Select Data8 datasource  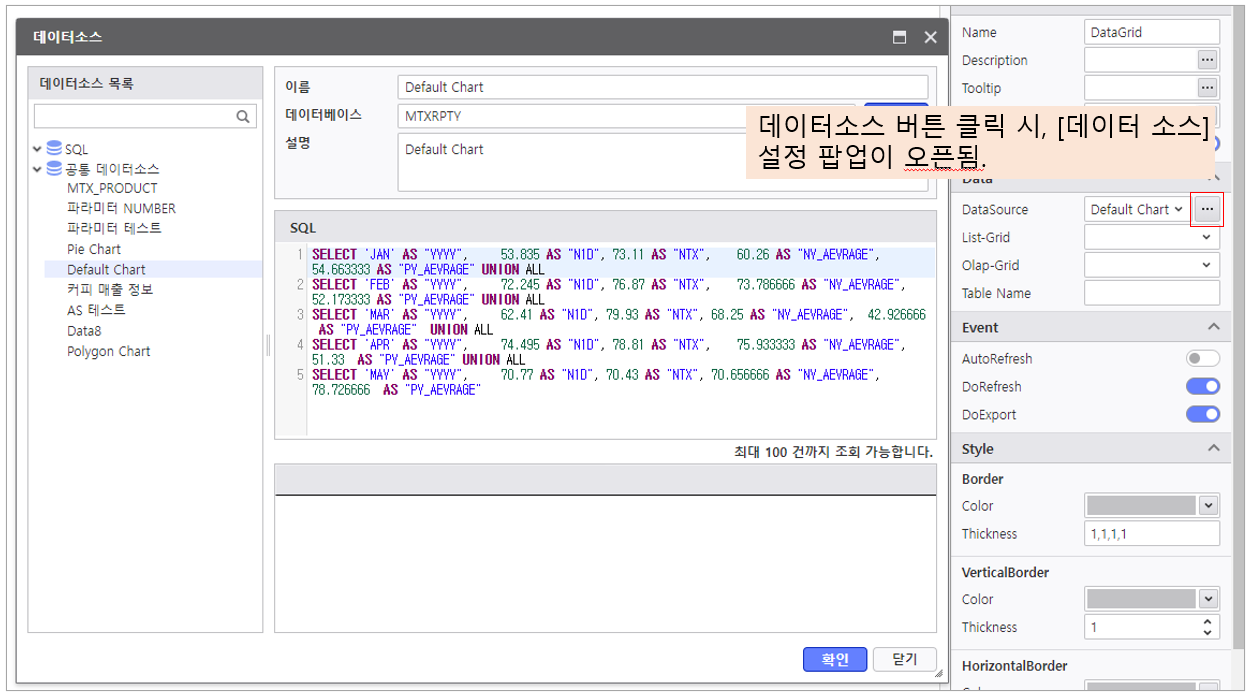point(84,330)
